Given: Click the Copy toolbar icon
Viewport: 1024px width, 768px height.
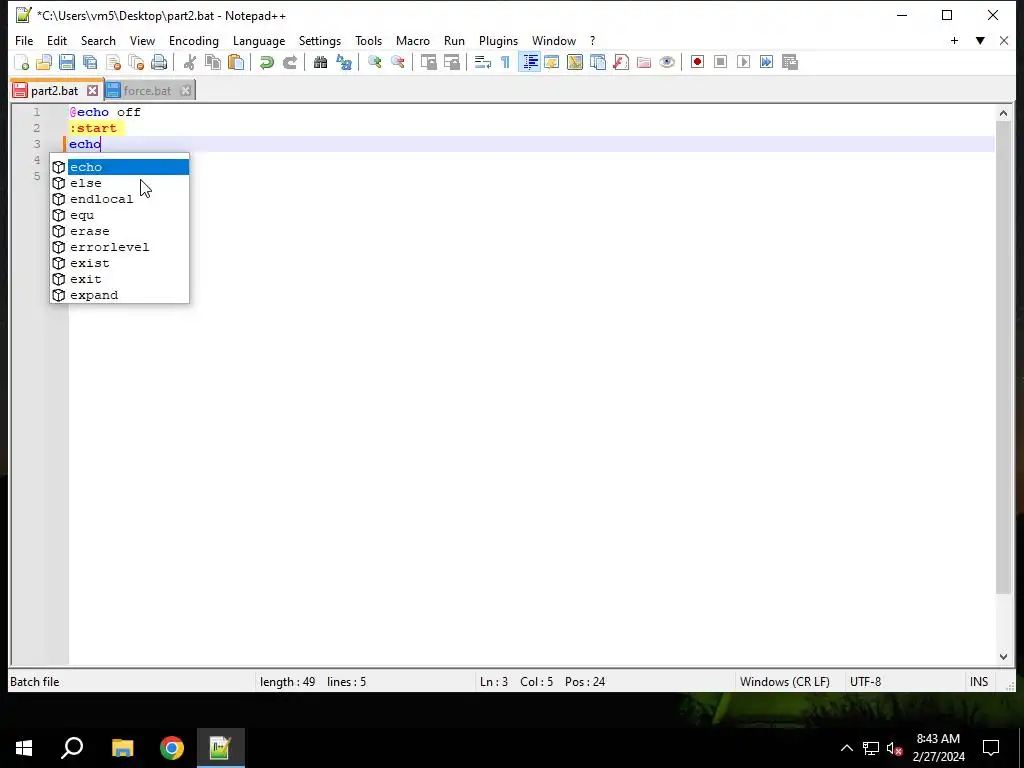Looking at the screenshot, I should coord(213,62).
